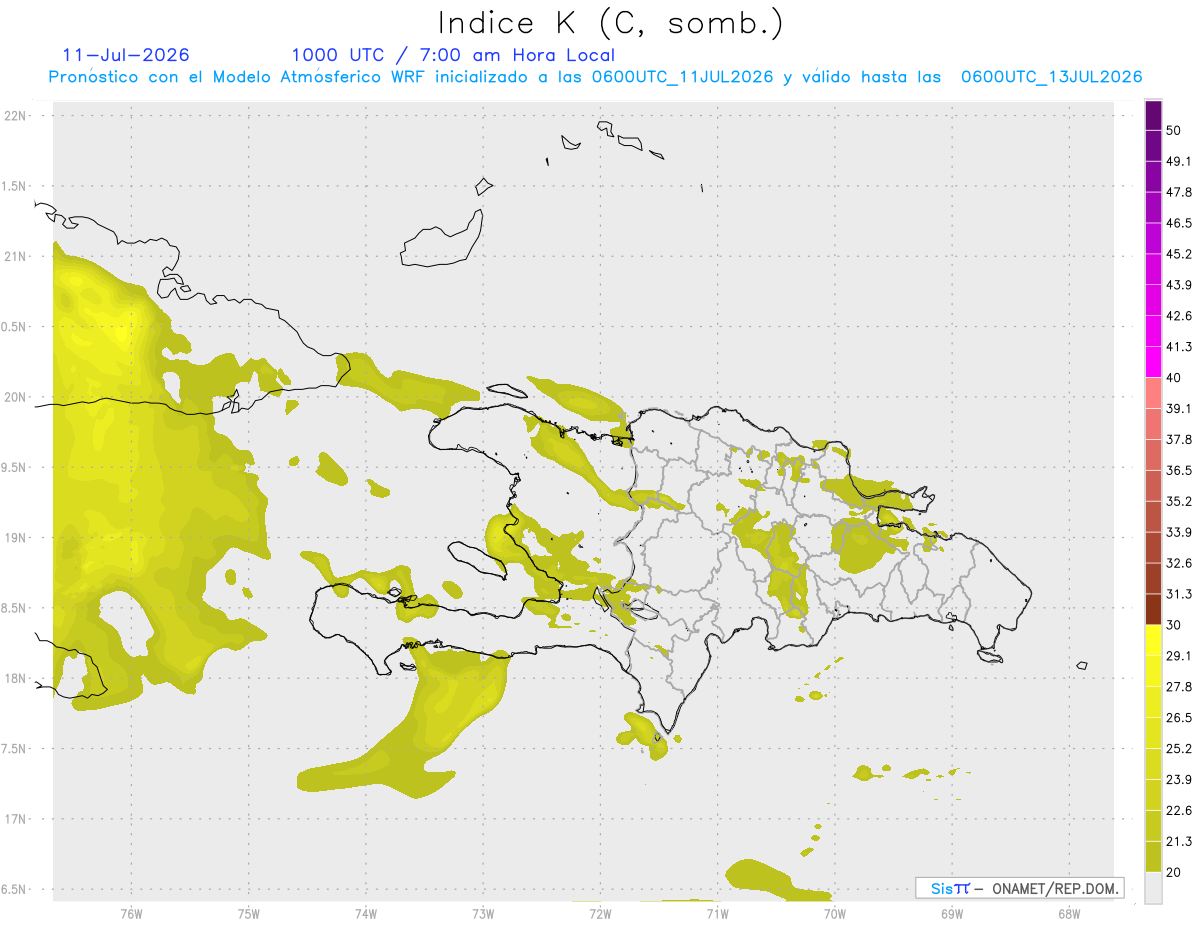Image resolution: width=1200 pixels, height=927 pixels.
Task: Click the 0600UTC_11JUL2026 initialization text
Action: coord(682,77)
